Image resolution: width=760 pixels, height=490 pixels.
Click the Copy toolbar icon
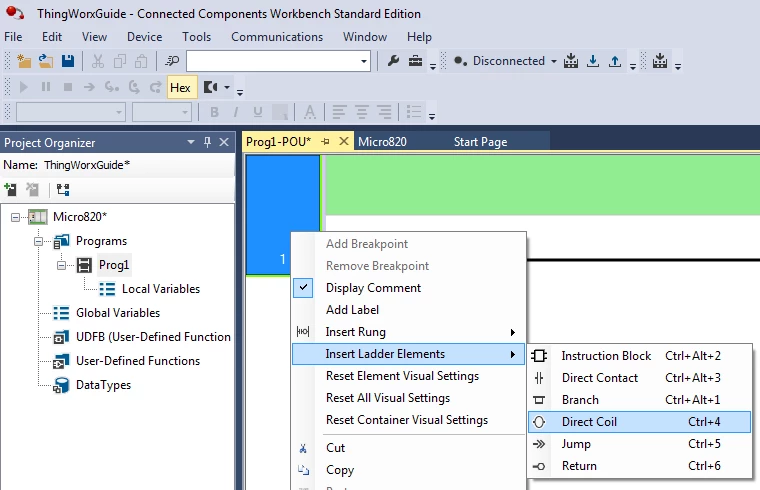coord(119,61)
